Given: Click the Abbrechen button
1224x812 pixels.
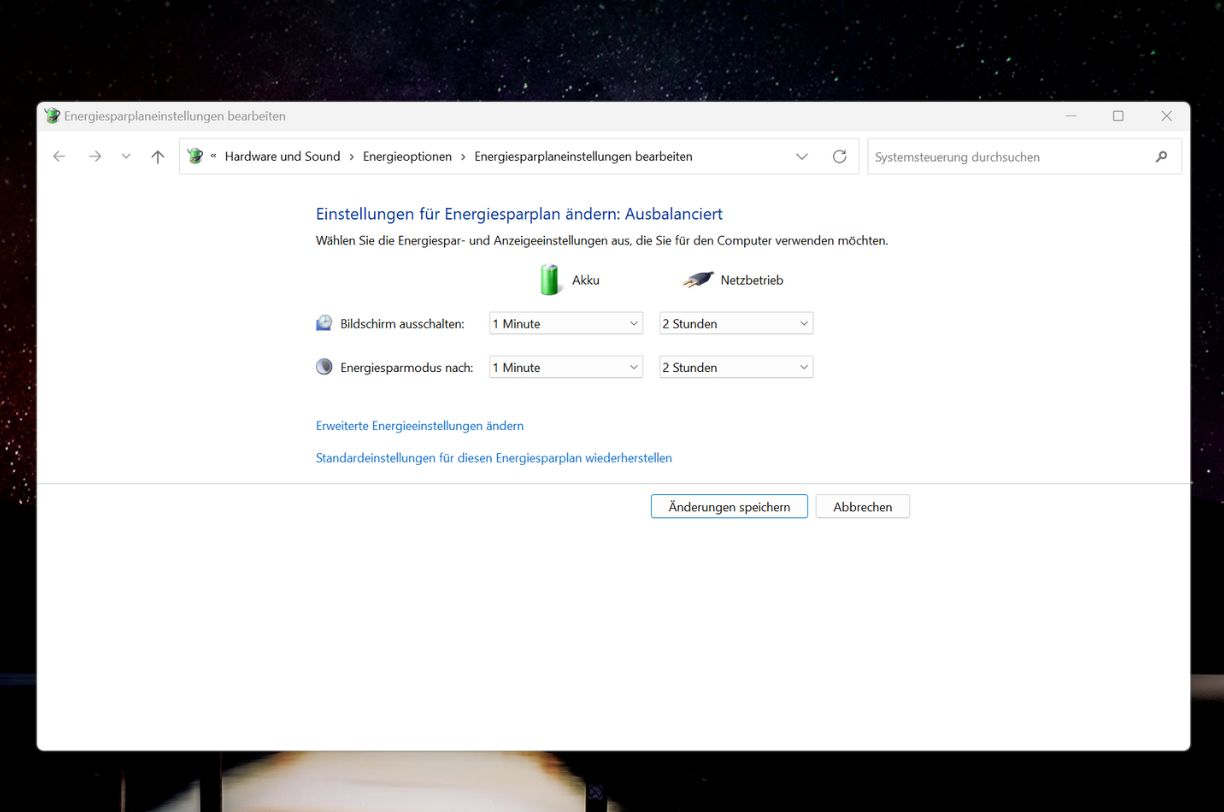Looking at the screenshot, I should coord(862,507).
